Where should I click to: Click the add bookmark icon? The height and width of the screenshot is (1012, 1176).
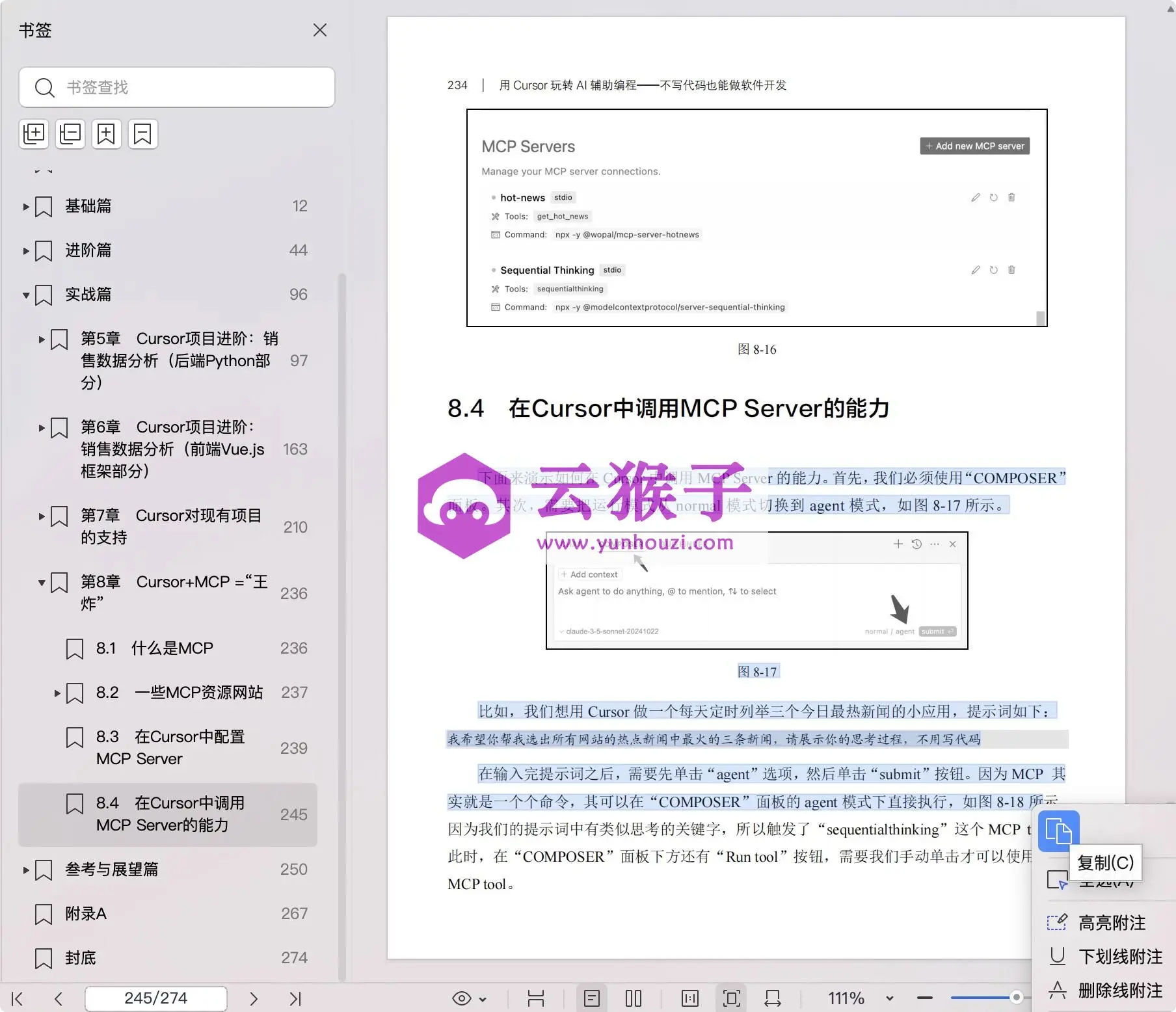click(107, 134)
